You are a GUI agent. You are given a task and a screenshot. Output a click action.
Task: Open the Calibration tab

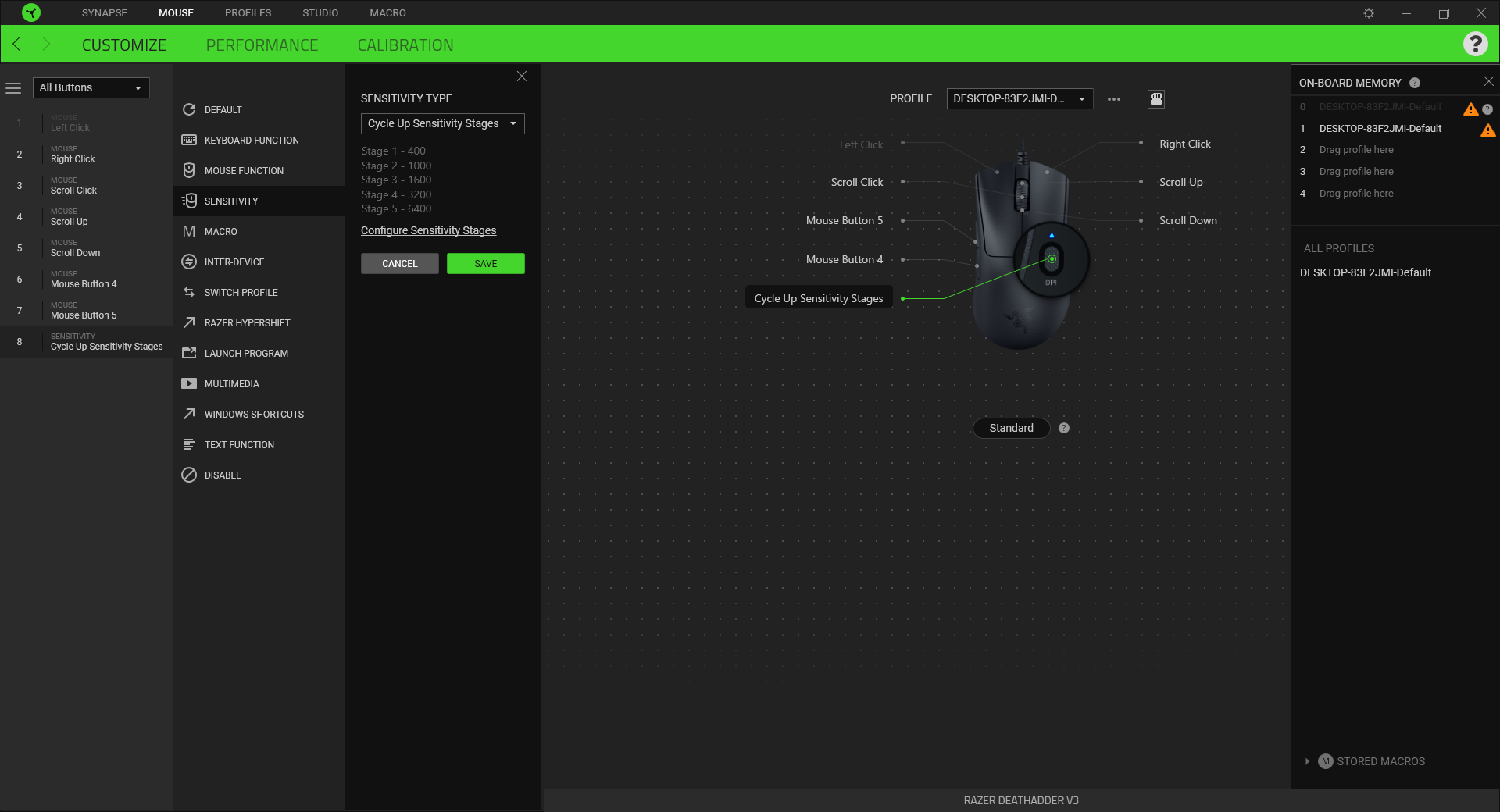[x=405, y=45]
